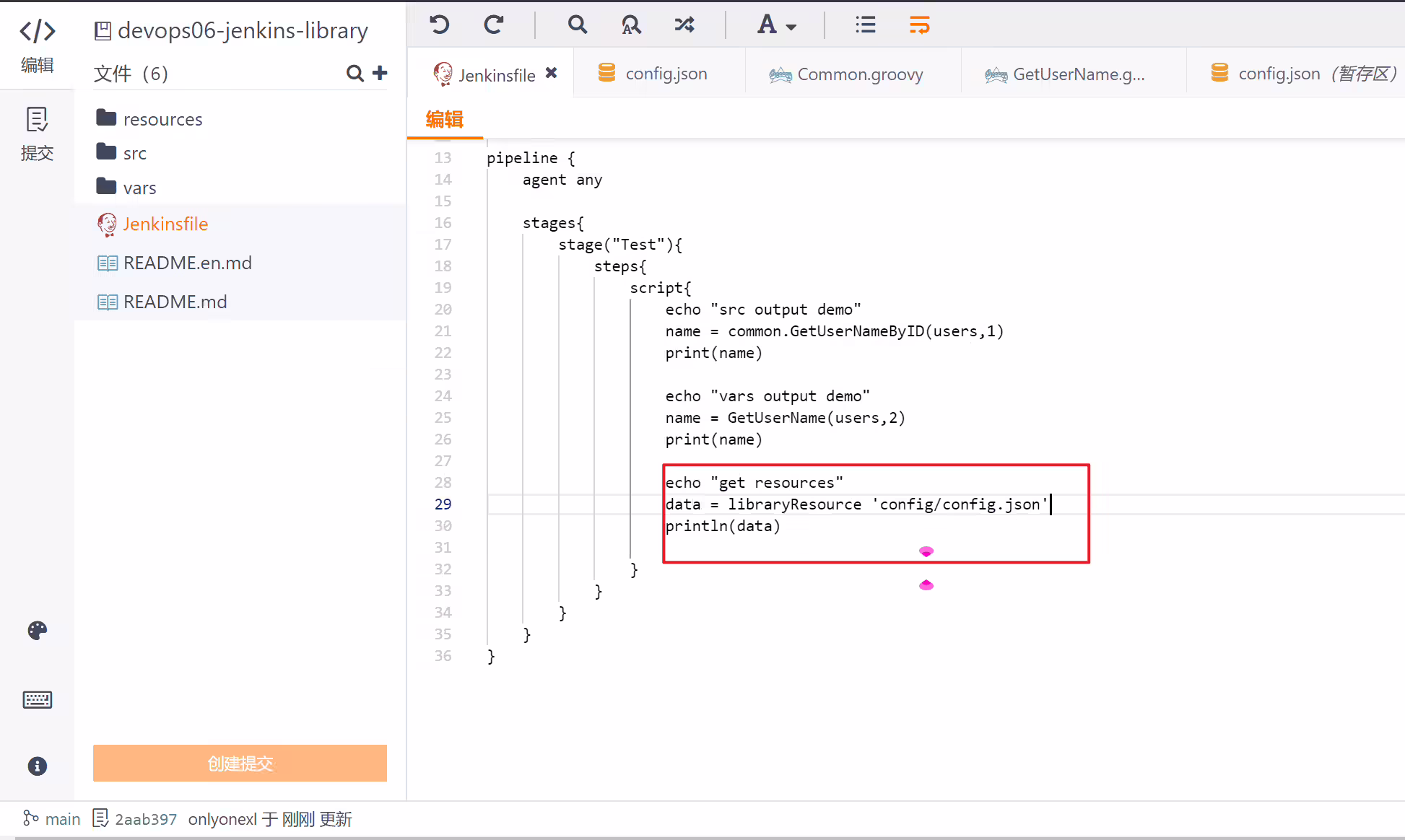Image resolution: width=1405 pixels, height=840 pixels.
Task: Expand the src folder
Action: [x=121, y=153]
